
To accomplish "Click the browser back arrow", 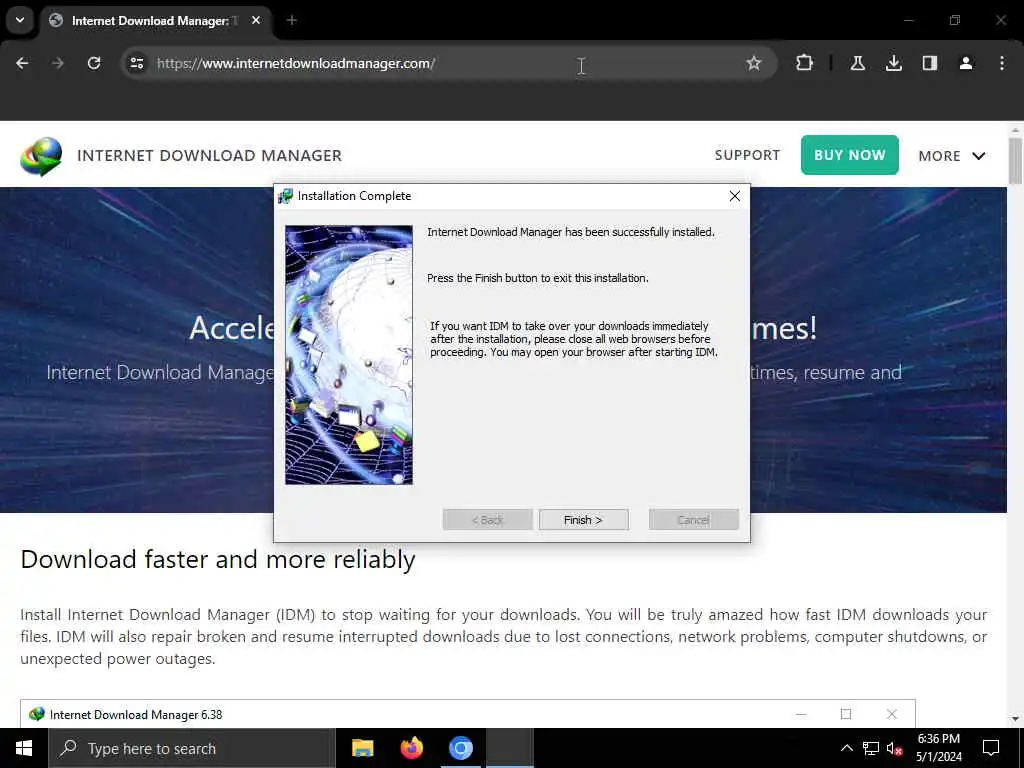I will (22, 63).
